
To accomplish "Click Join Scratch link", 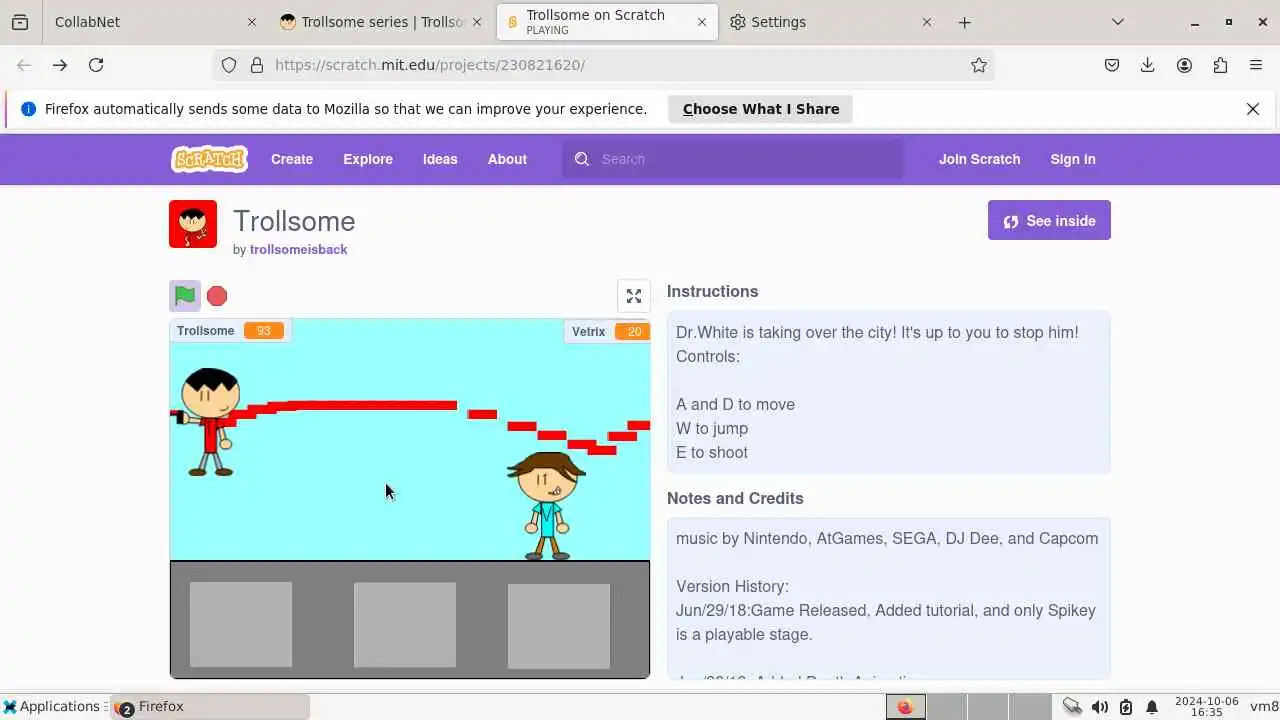I will (x=979, y=159).
